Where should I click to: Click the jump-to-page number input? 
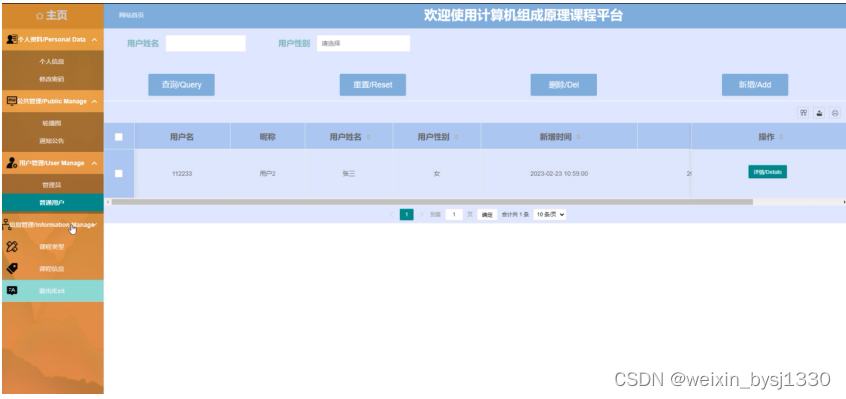coord(454,215)
